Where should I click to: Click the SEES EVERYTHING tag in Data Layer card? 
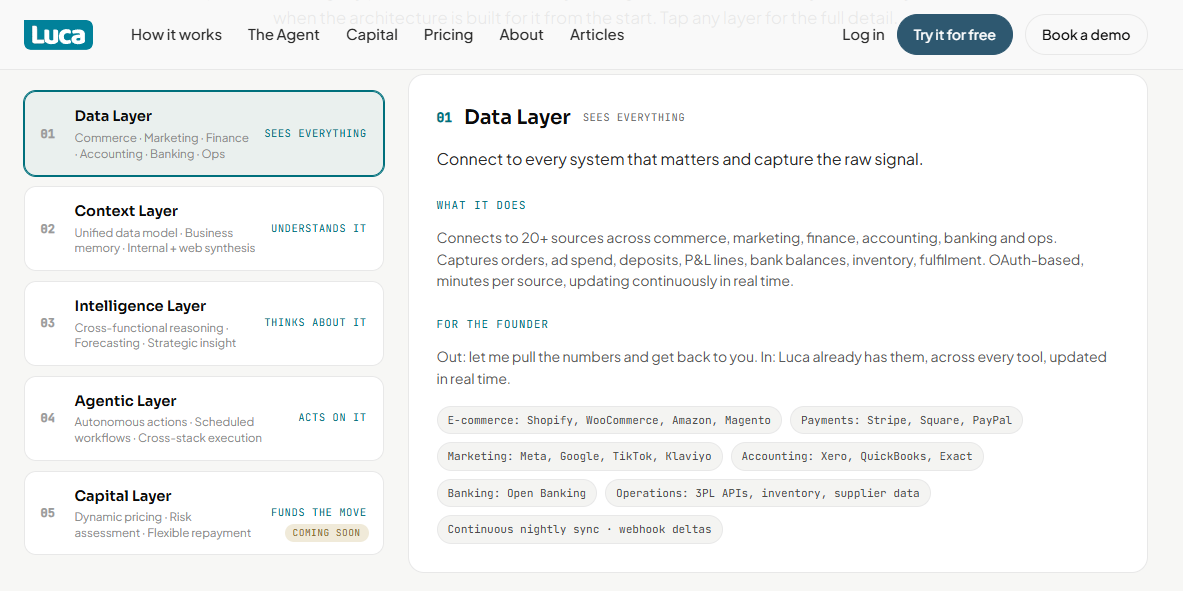[x=315, y=134]
